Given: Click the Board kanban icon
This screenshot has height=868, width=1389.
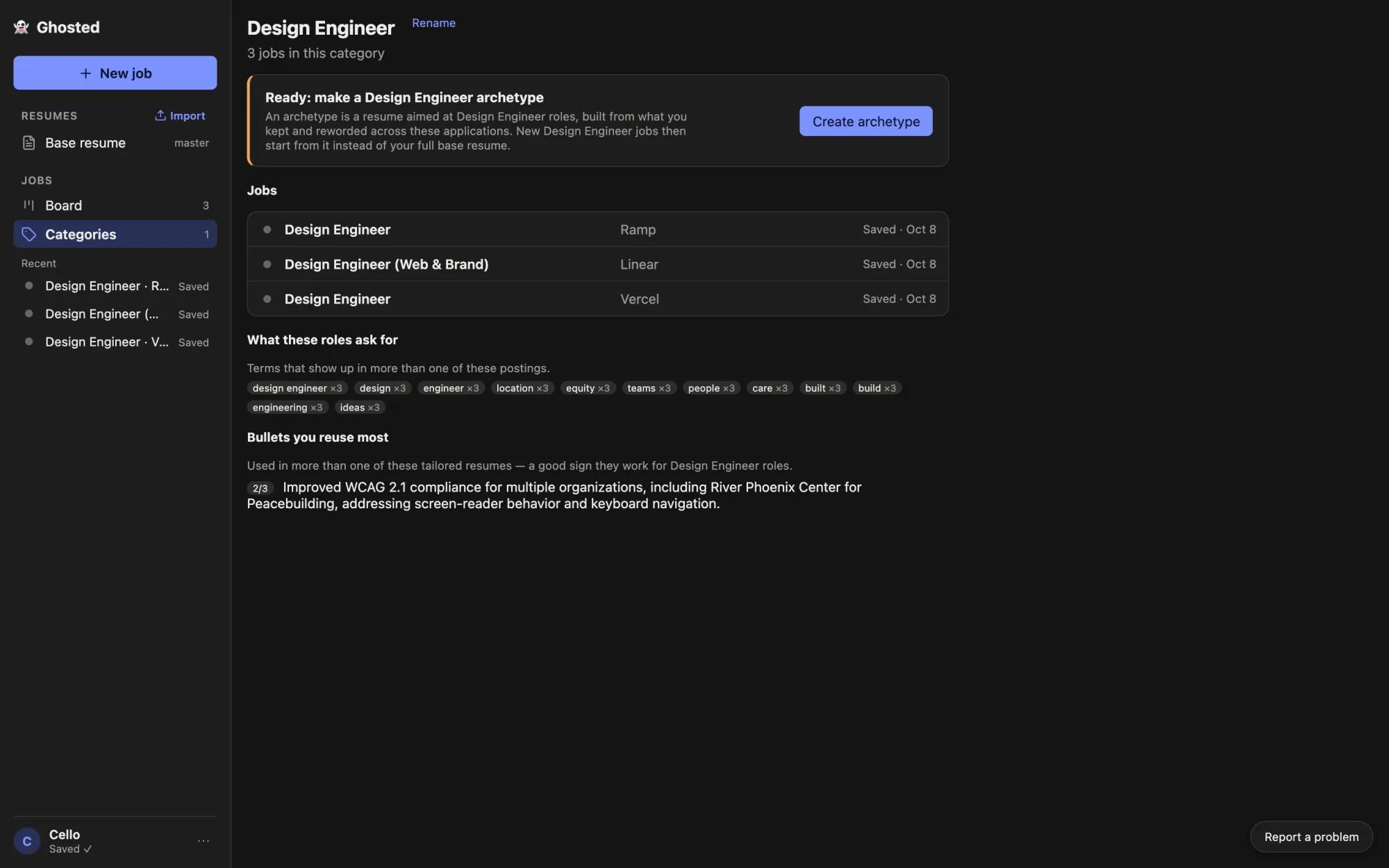Looking at the screenshot, I should pos(28,205).
